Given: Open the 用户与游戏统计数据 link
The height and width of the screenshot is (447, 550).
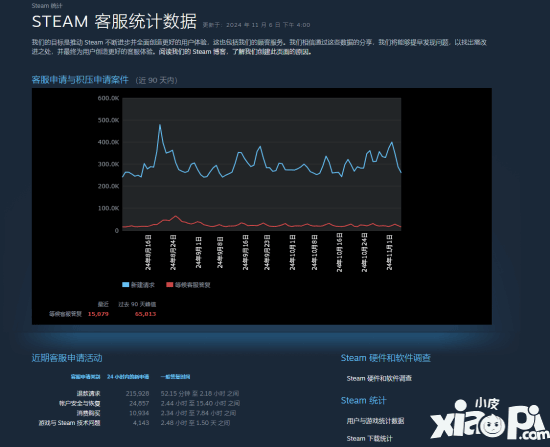Looking at the screenshot, I should pyautogui.click(x=375, y=421).
